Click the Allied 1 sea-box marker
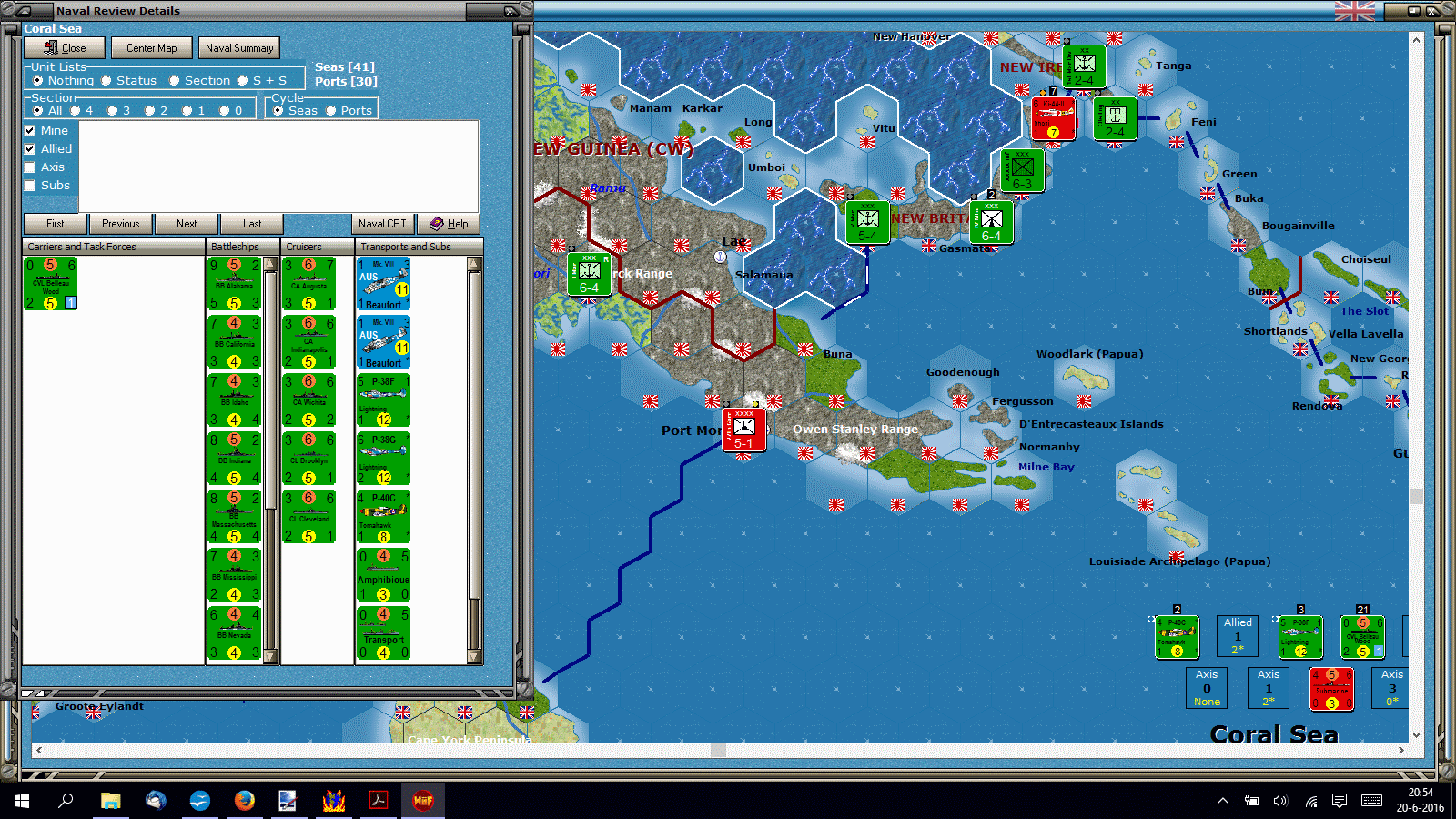The image size is (1456, 819). click(x=1238, y=637)
